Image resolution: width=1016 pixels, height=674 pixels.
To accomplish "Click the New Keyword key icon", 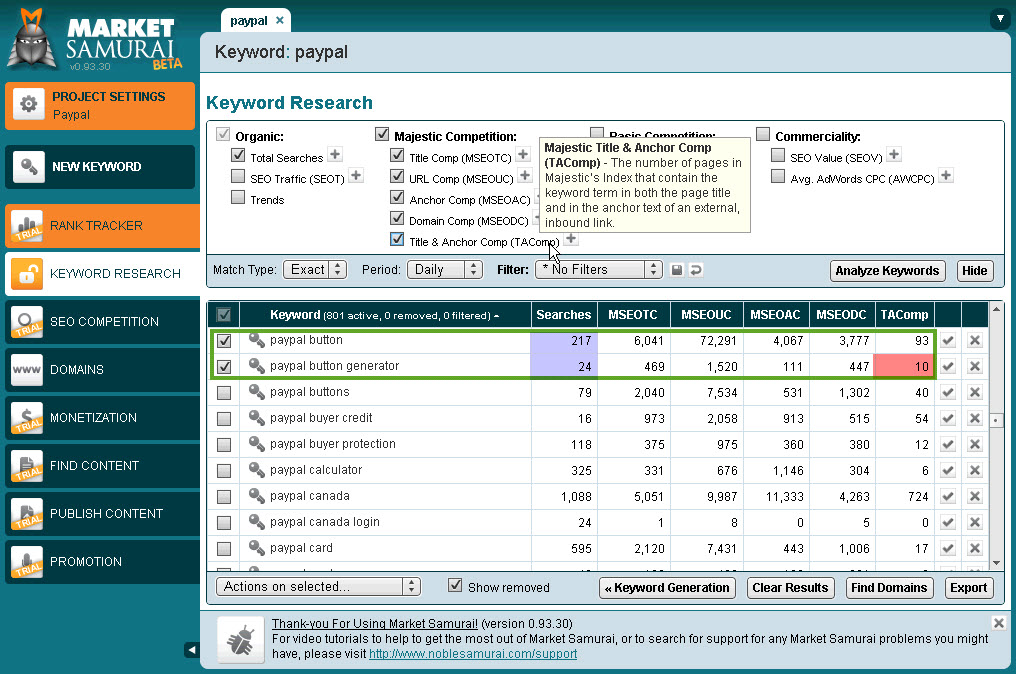I will tap(29, 167).
